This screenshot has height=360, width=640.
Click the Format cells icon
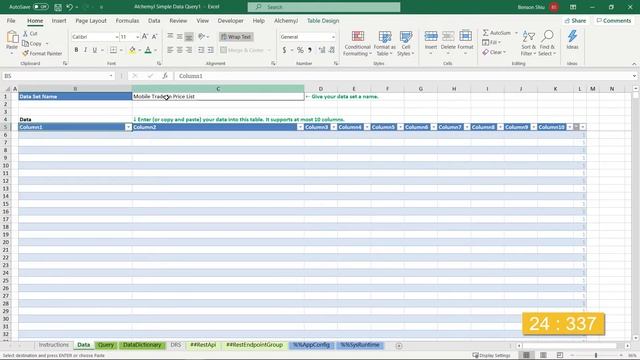(465, 37)
